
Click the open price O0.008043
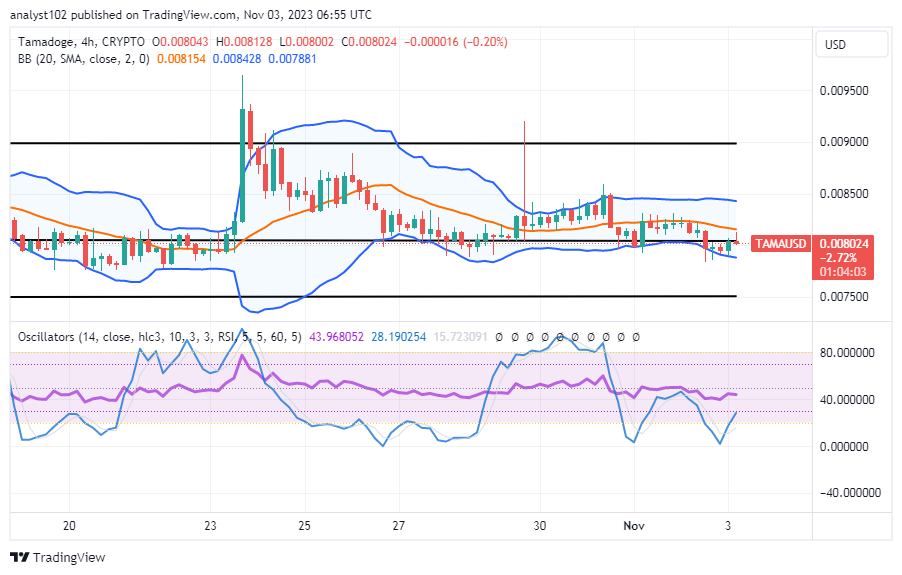(x=180, y=42)
